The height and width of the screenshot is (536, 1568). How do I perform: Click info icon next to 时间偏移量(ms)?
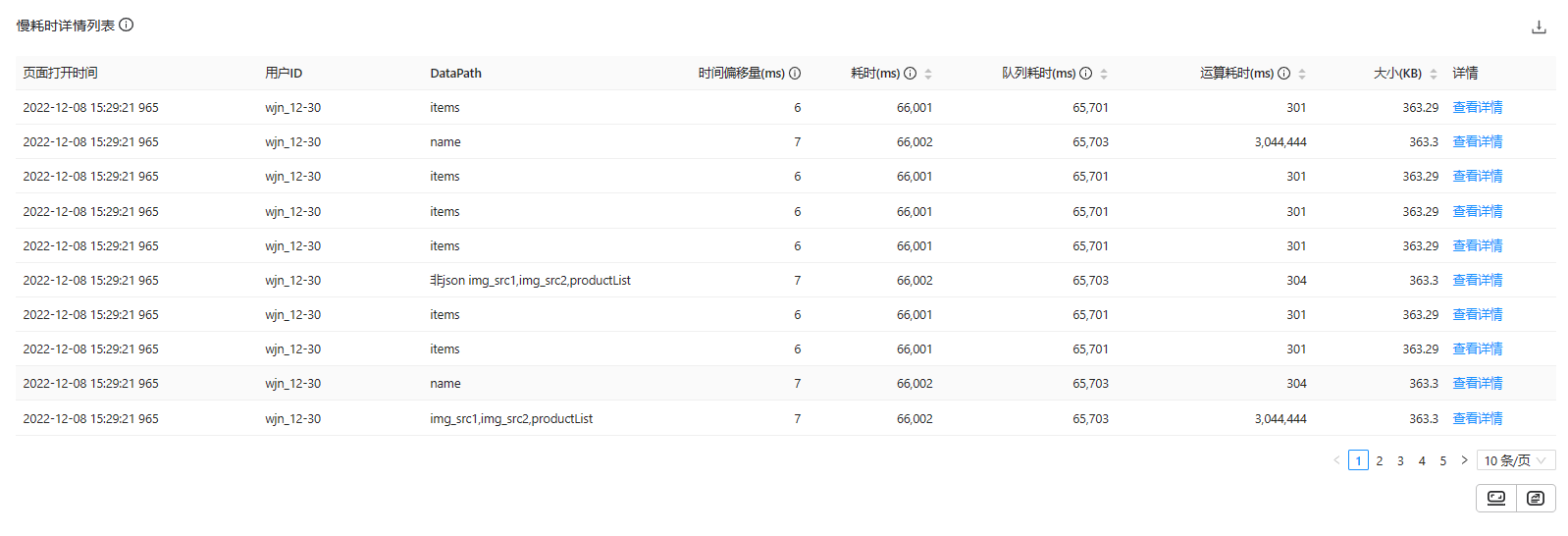pos(795,74)
